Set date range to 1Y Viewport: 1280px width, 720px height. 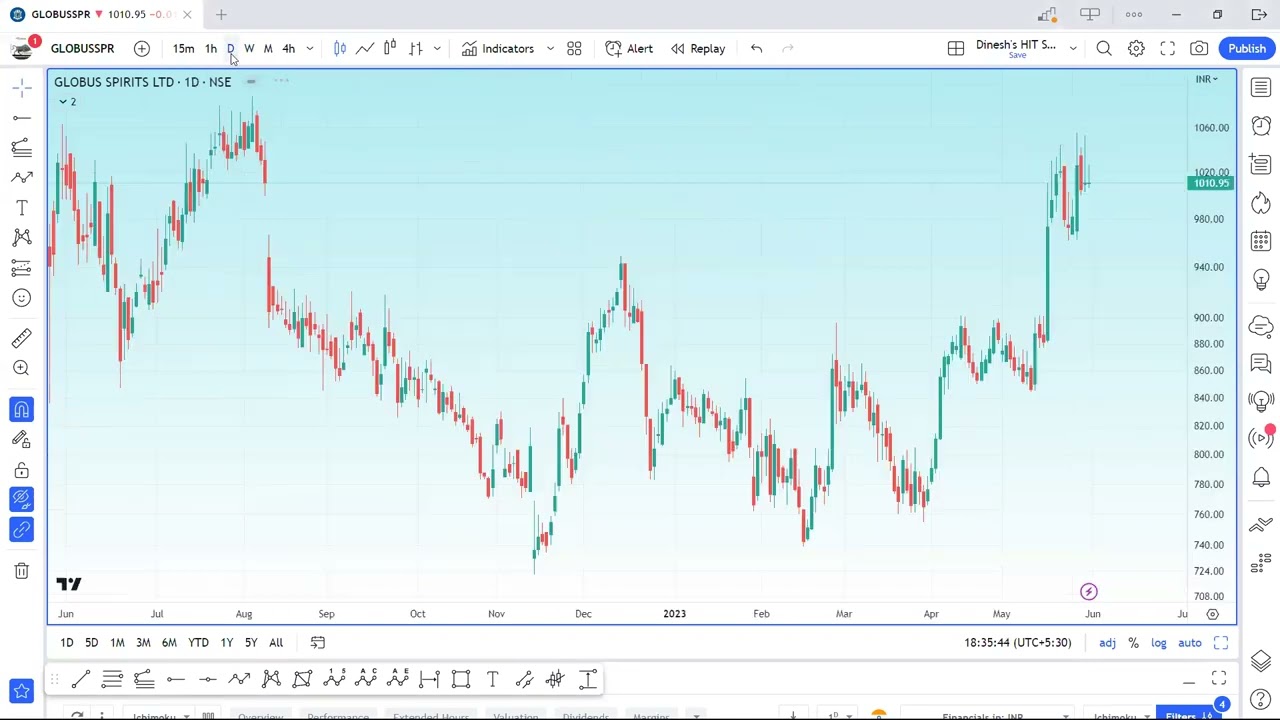pyautogui.click(x=226, y=643)
